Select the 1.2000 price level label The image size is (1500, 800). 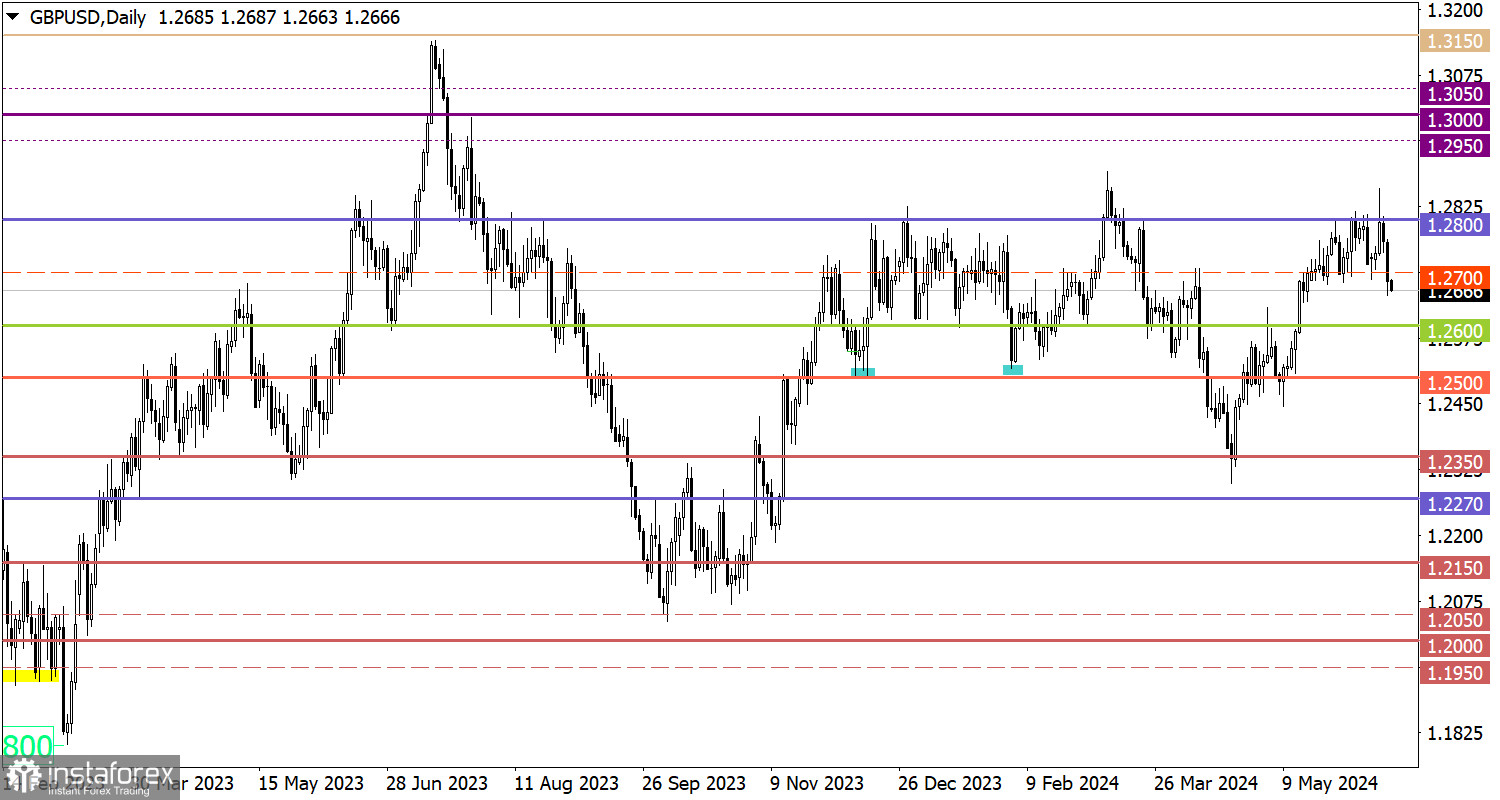click(x=1455, y=646)
